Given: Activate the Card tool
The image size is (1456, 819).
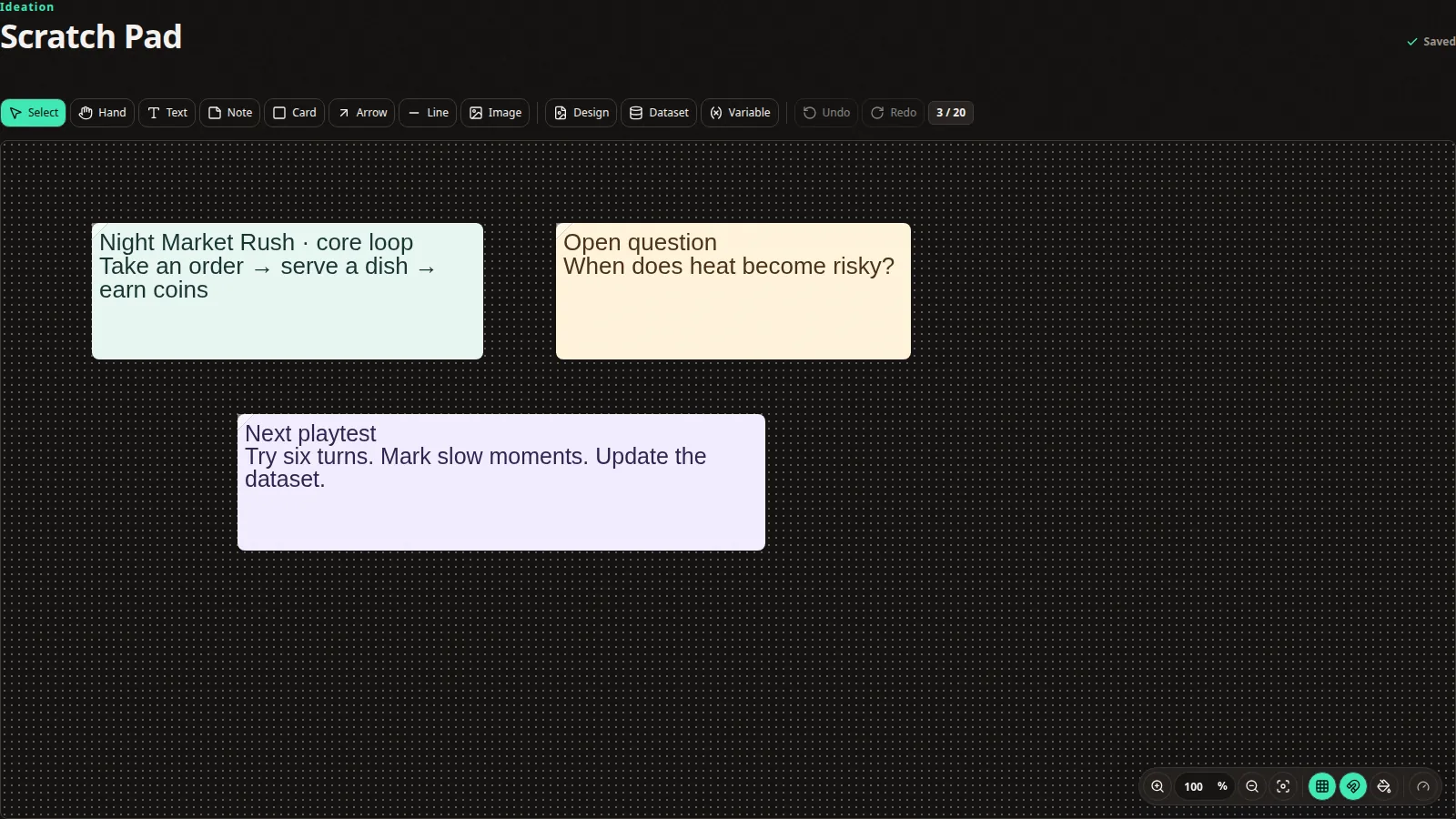Looking at the screenshot, I should (295, 113).
